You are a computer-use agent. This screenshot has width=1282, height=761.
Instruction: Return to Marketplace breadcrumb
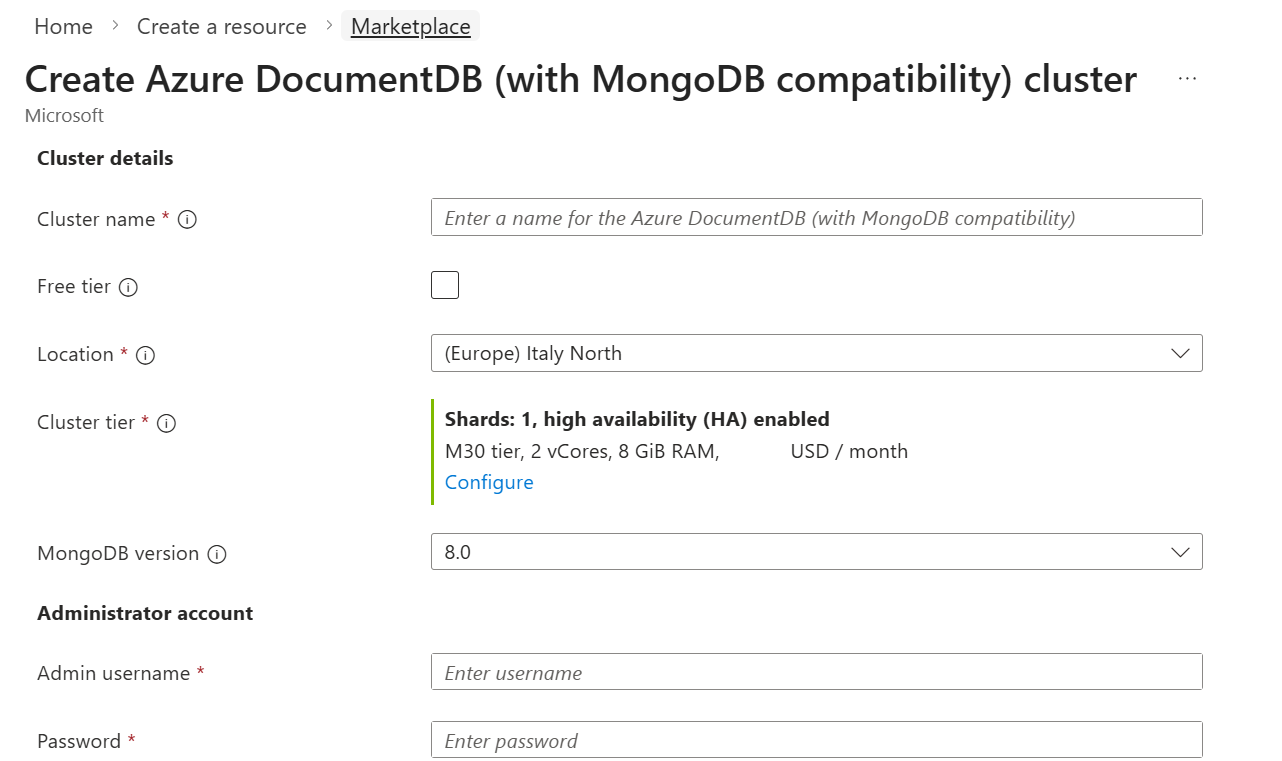point(410,27)
